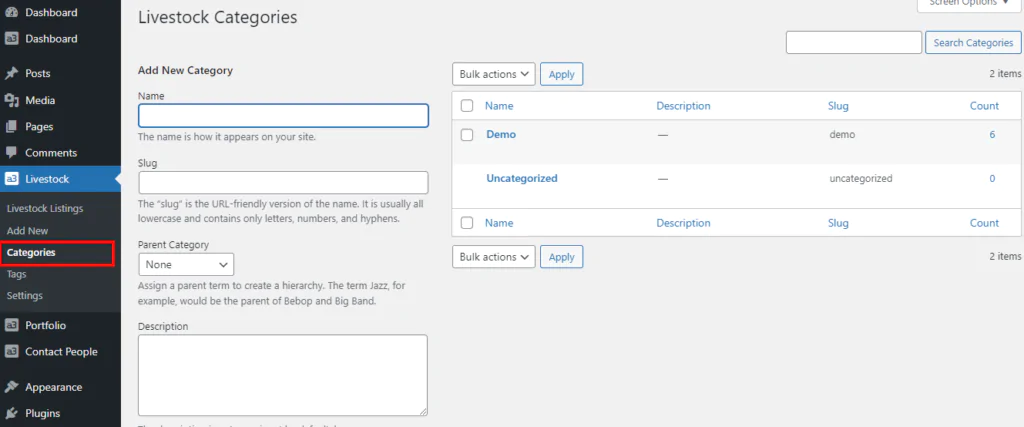Open the top Bulk actions dropdown
The height and width of the screenshot is (427, 1024).
click(494, 74)
